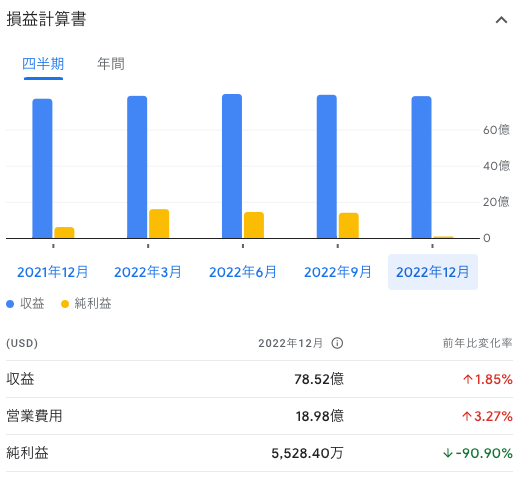The height and width of the screenshot is (477, 524).
Task: Click the red up arrow next to 1.85%
Action: 468,379
